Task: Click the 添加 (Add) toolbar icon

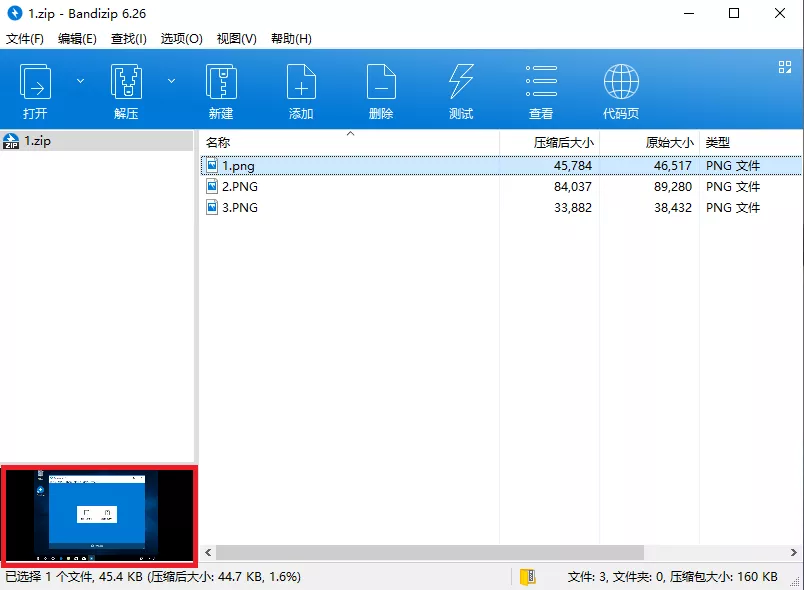Action: (x=301, y=82)
